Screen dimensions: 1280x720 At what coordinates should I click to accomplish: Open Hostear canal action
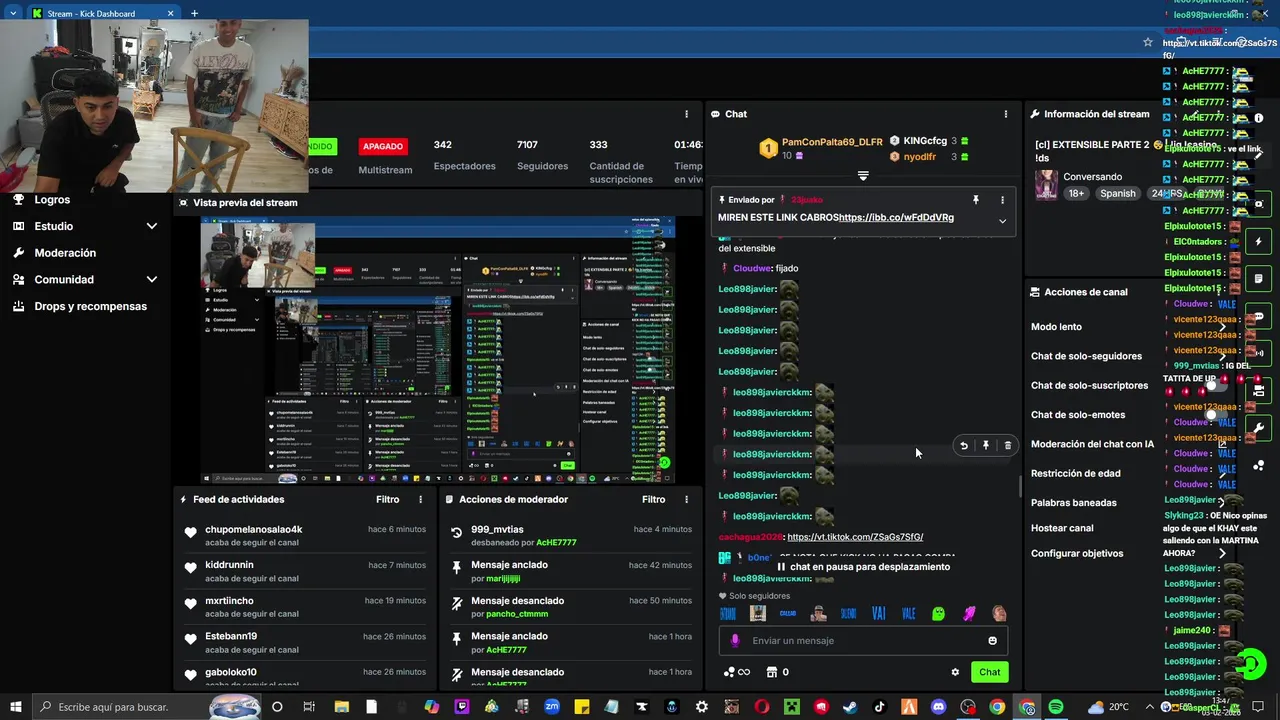coord(1062,528)
